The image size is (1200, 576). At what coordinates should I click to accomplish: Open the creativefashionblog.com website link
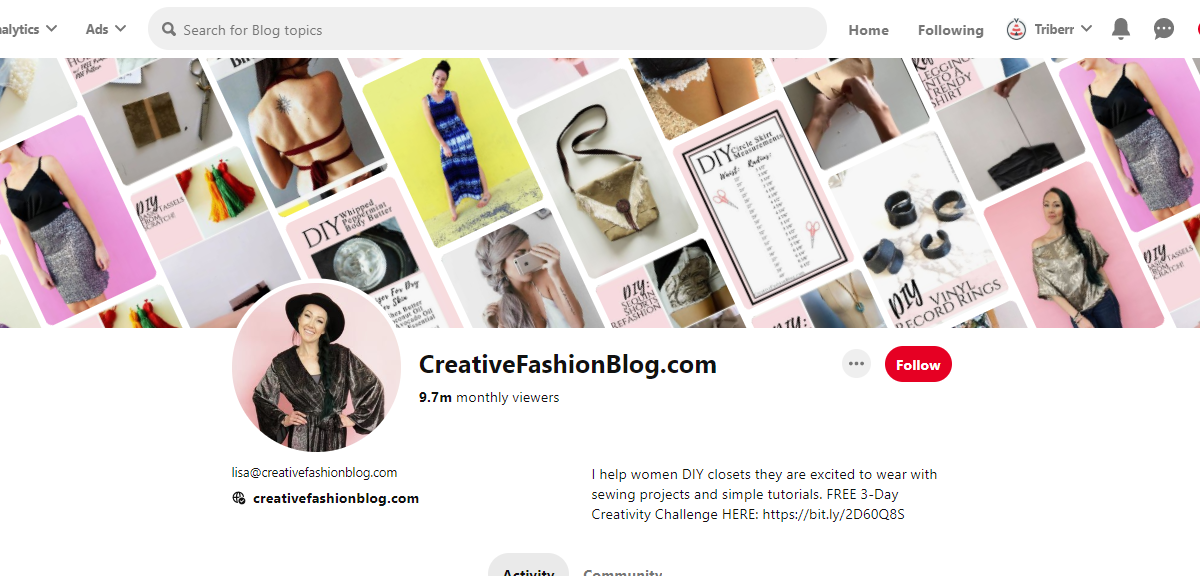(336, 498)
